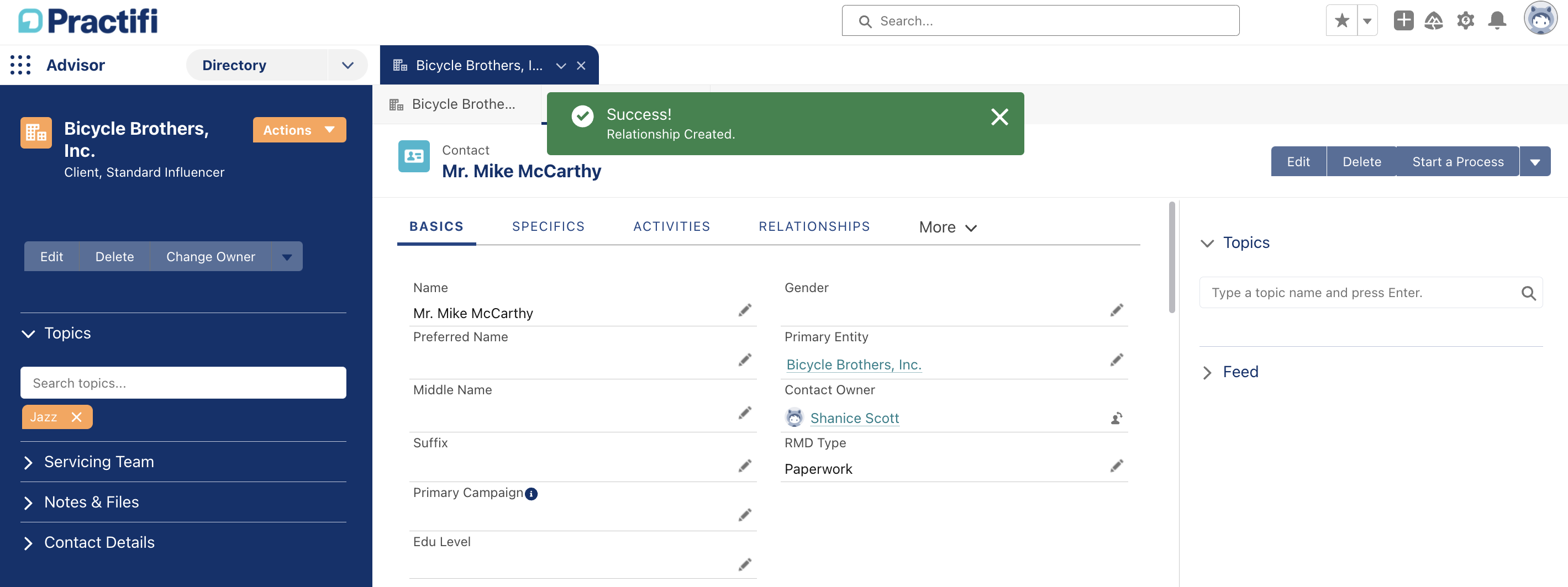Edit Gender pencil icon
This screenshot has height=587, width=1568.
point(1117,310)
